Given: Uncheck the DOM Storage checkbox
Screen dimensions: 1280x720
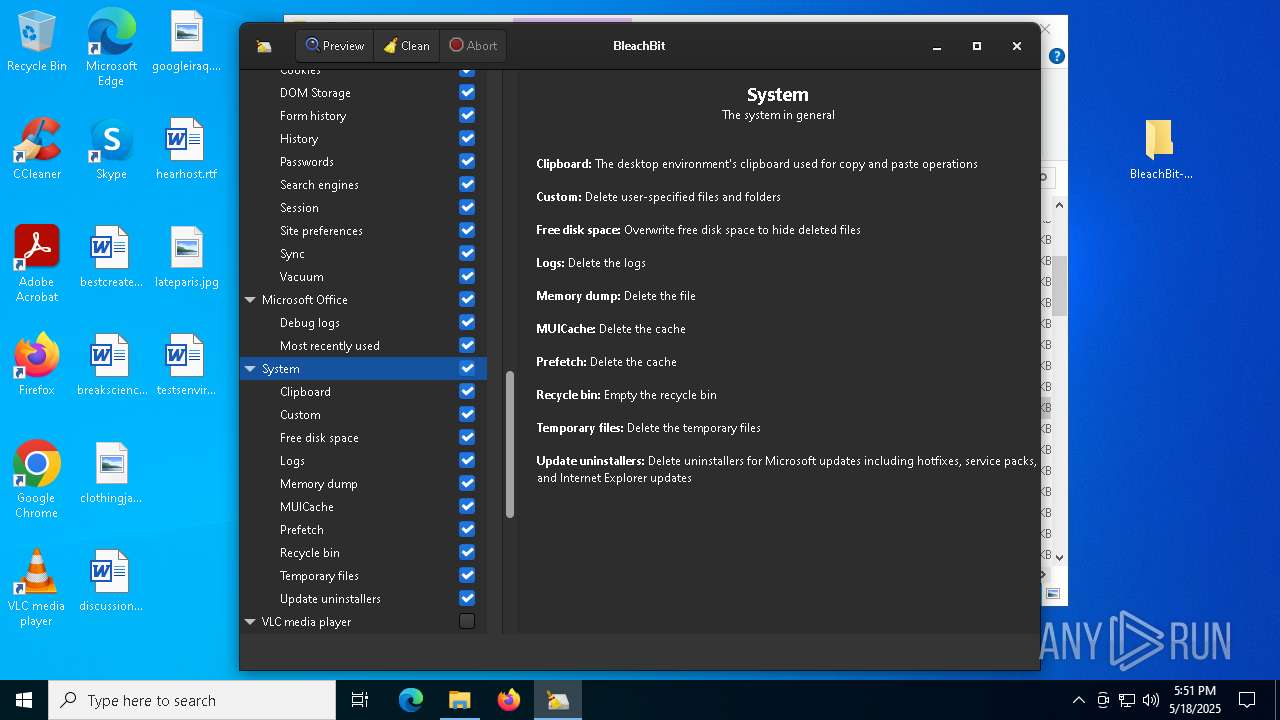Looking at the screenshot, I should click(x=467, y=92).
